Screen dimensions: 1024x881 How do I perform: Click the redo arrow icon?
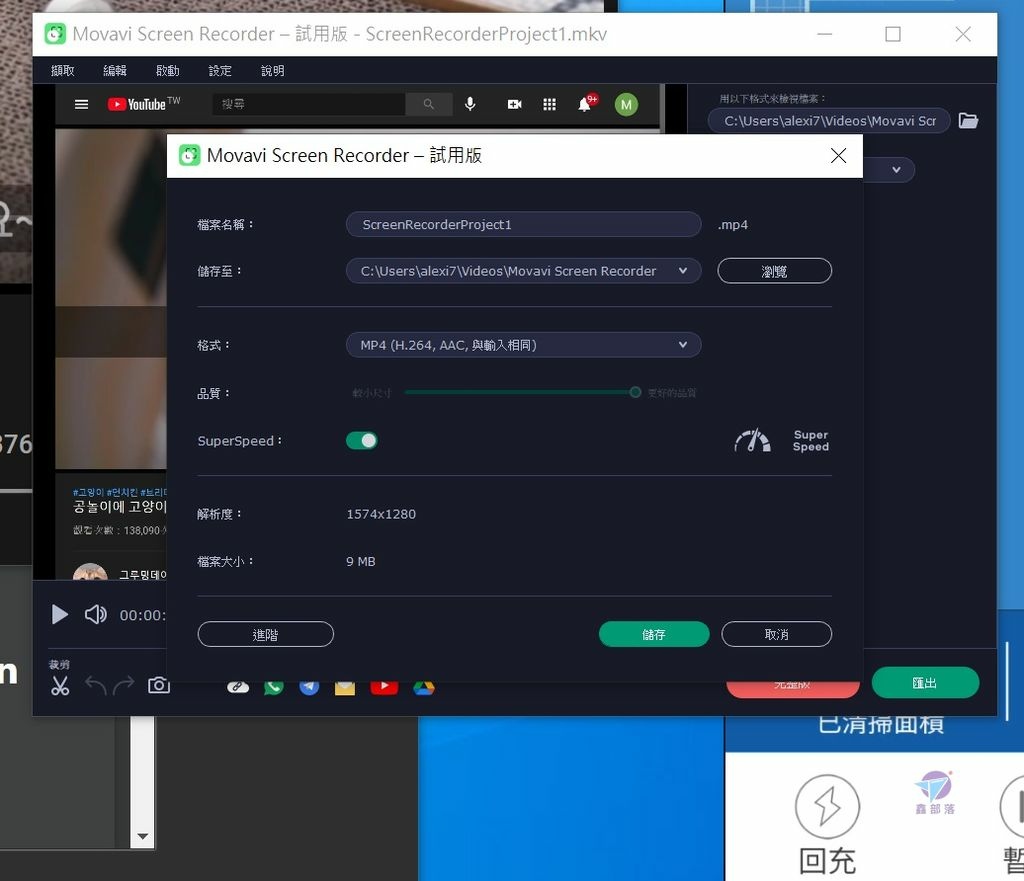[123, 686]
